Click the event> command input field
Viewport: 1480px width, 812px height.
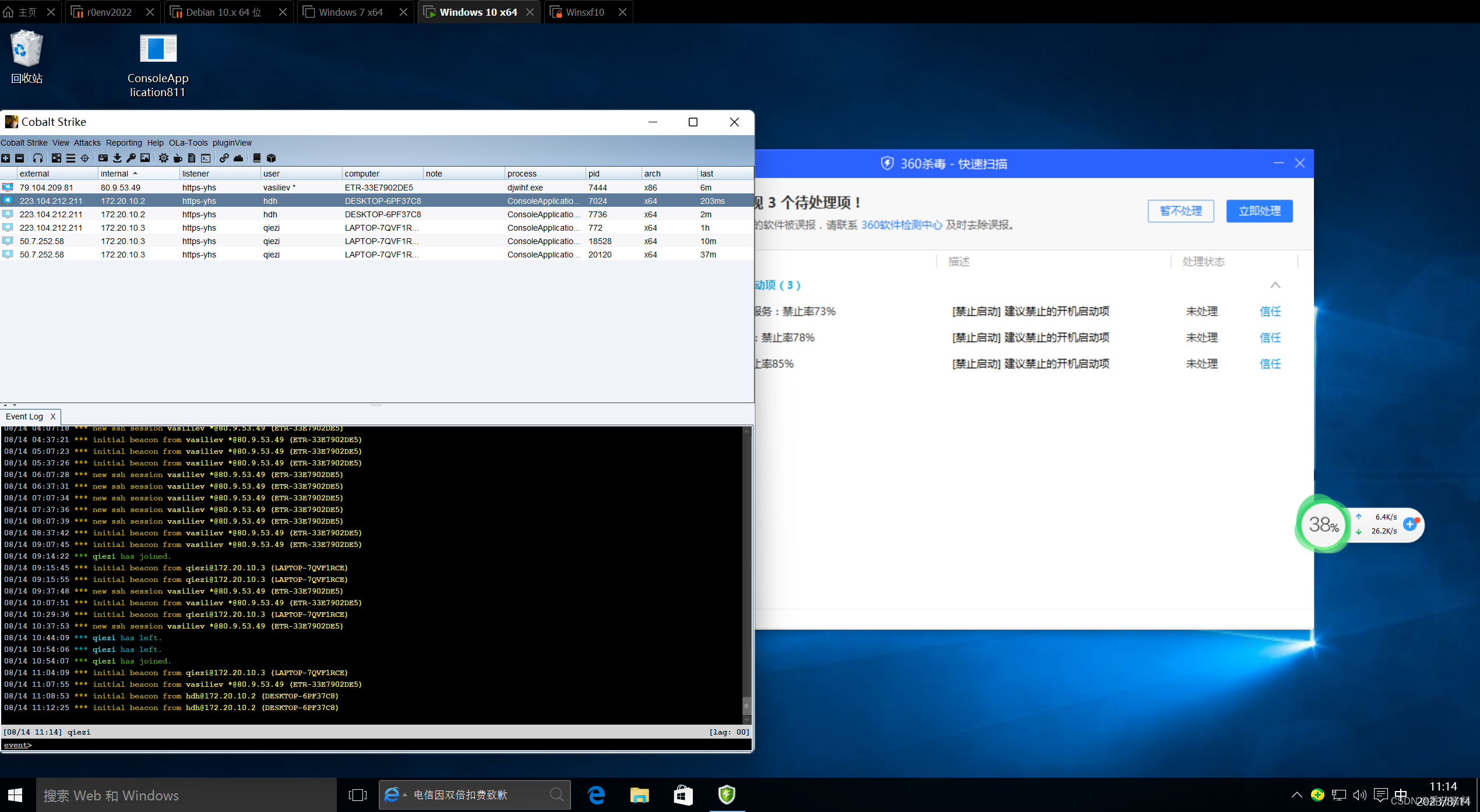tap(390, 745)
